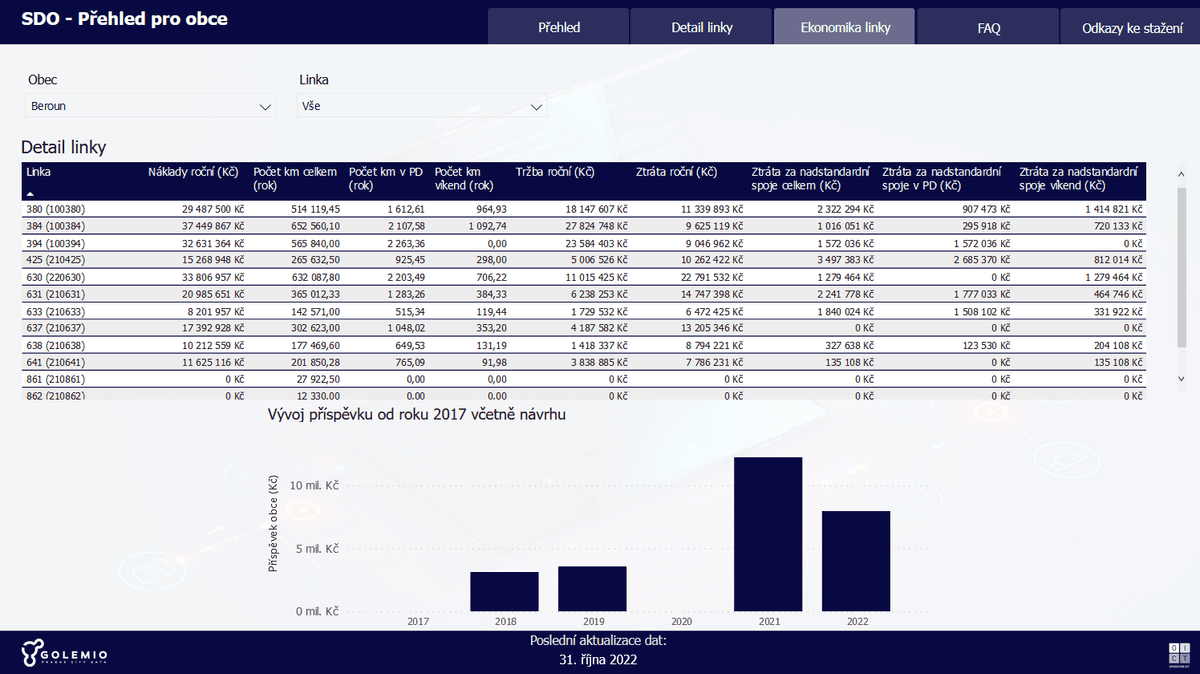Select the 2022 bar in contribution chart
1200x674 pixels.
[x=856, y=560]
